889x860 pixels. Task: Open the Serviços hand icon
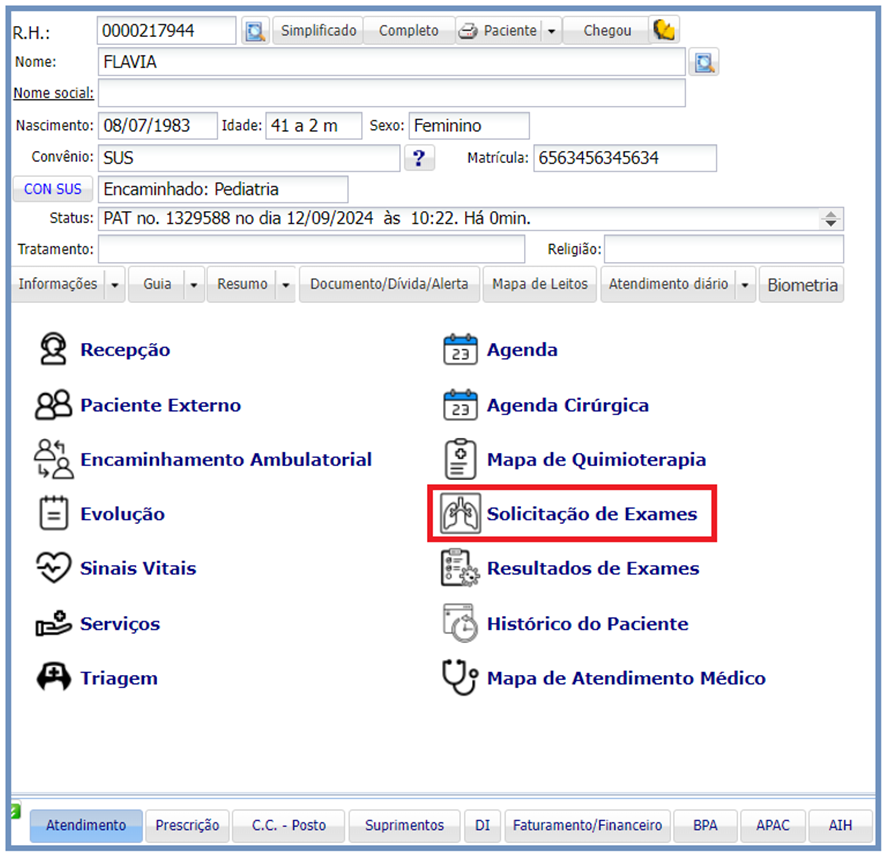coord(53,623)
